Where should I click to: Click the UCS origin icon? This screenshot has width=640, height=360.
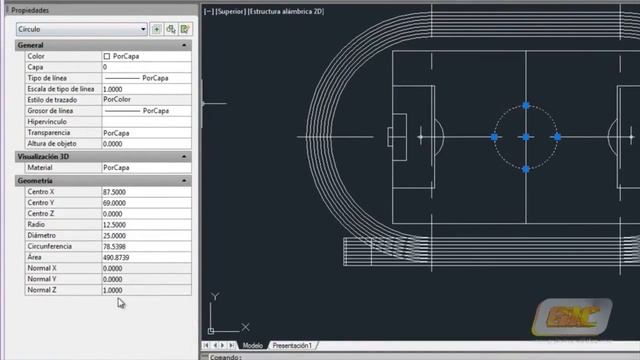(211, 331)
